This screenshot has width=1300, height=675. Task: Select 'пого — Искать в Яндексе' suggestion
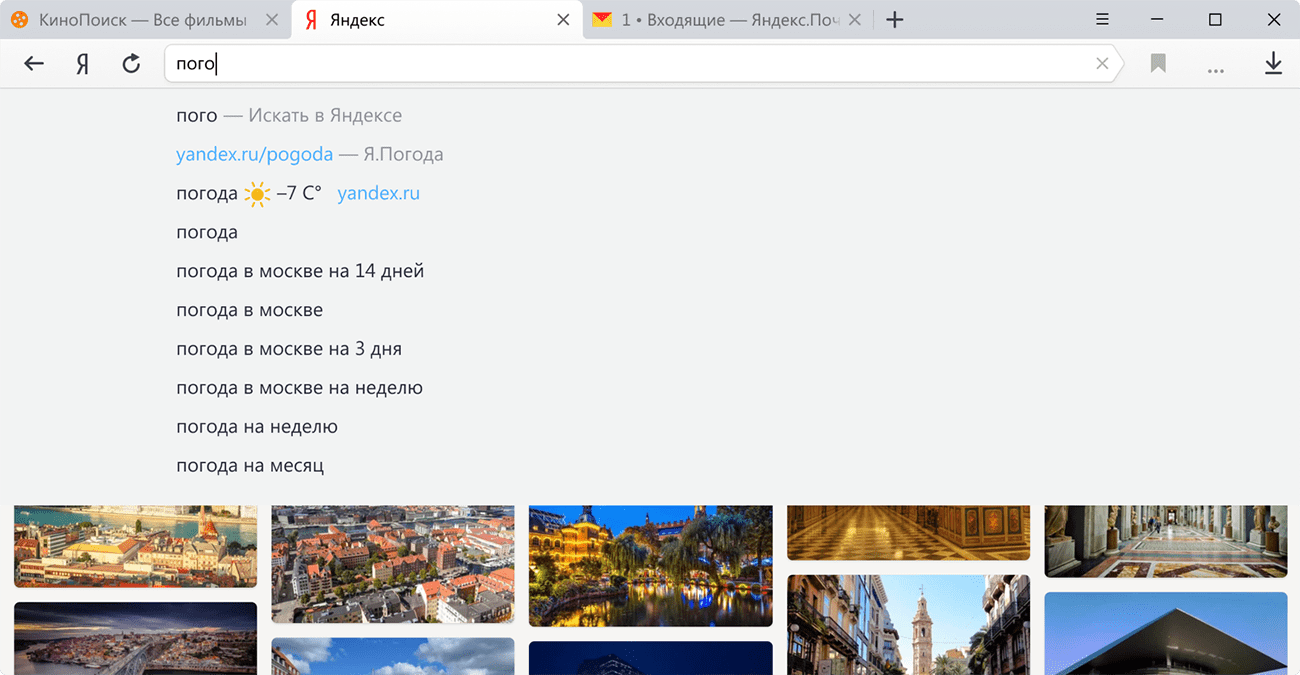tap(289, 115)
